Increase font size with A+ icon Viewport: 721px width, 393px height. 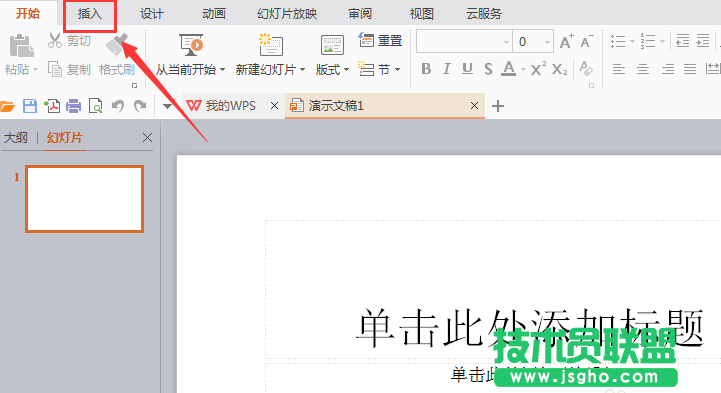(x=566, y=41)
